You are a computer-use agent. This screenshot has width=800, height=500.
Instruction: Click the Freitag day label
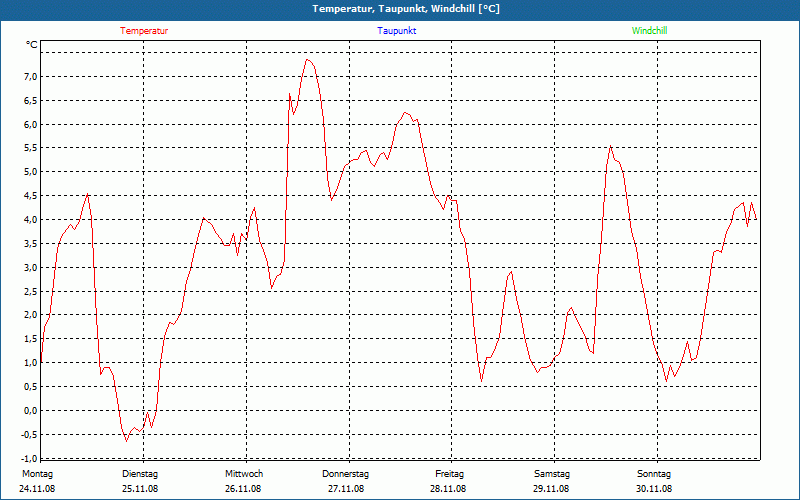click(x=449, y=474)
